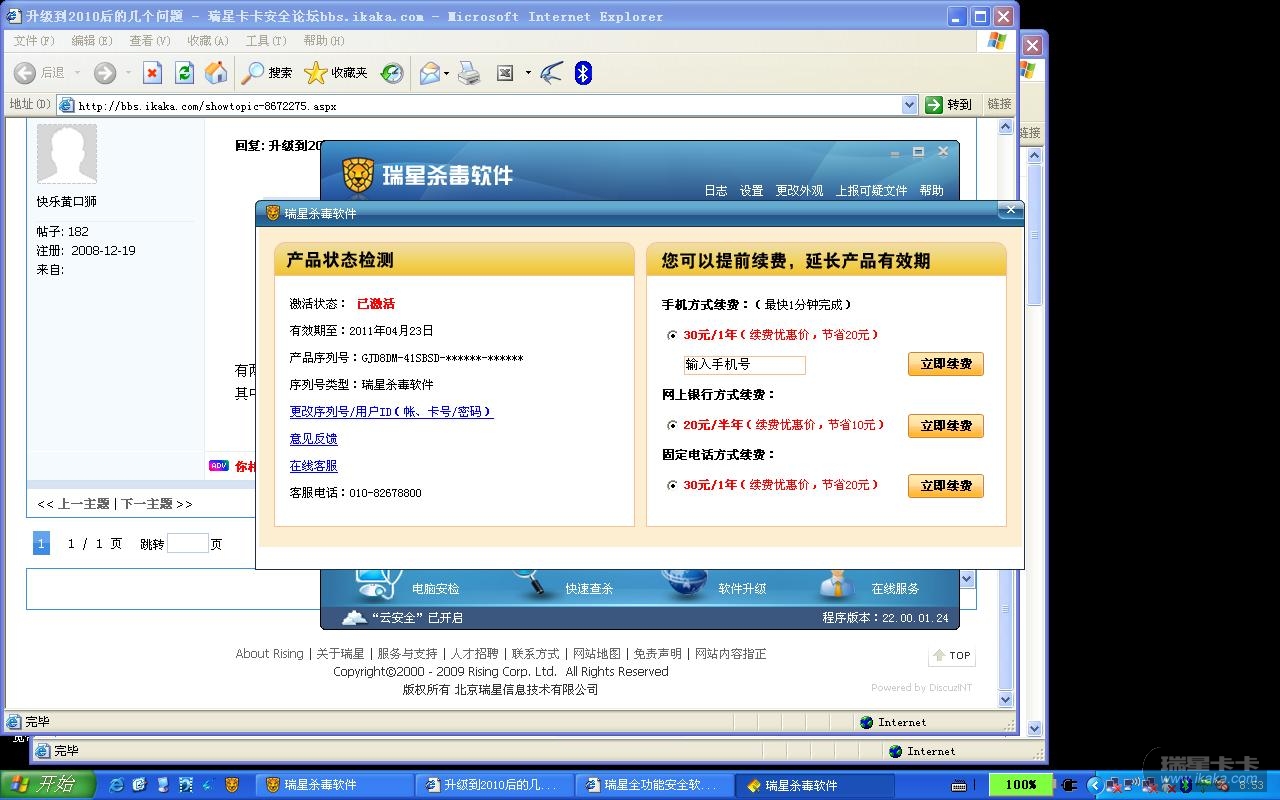
Task: Click the Bluetooth icon in the IE toolbar
Action: click(x=583, y=72)
